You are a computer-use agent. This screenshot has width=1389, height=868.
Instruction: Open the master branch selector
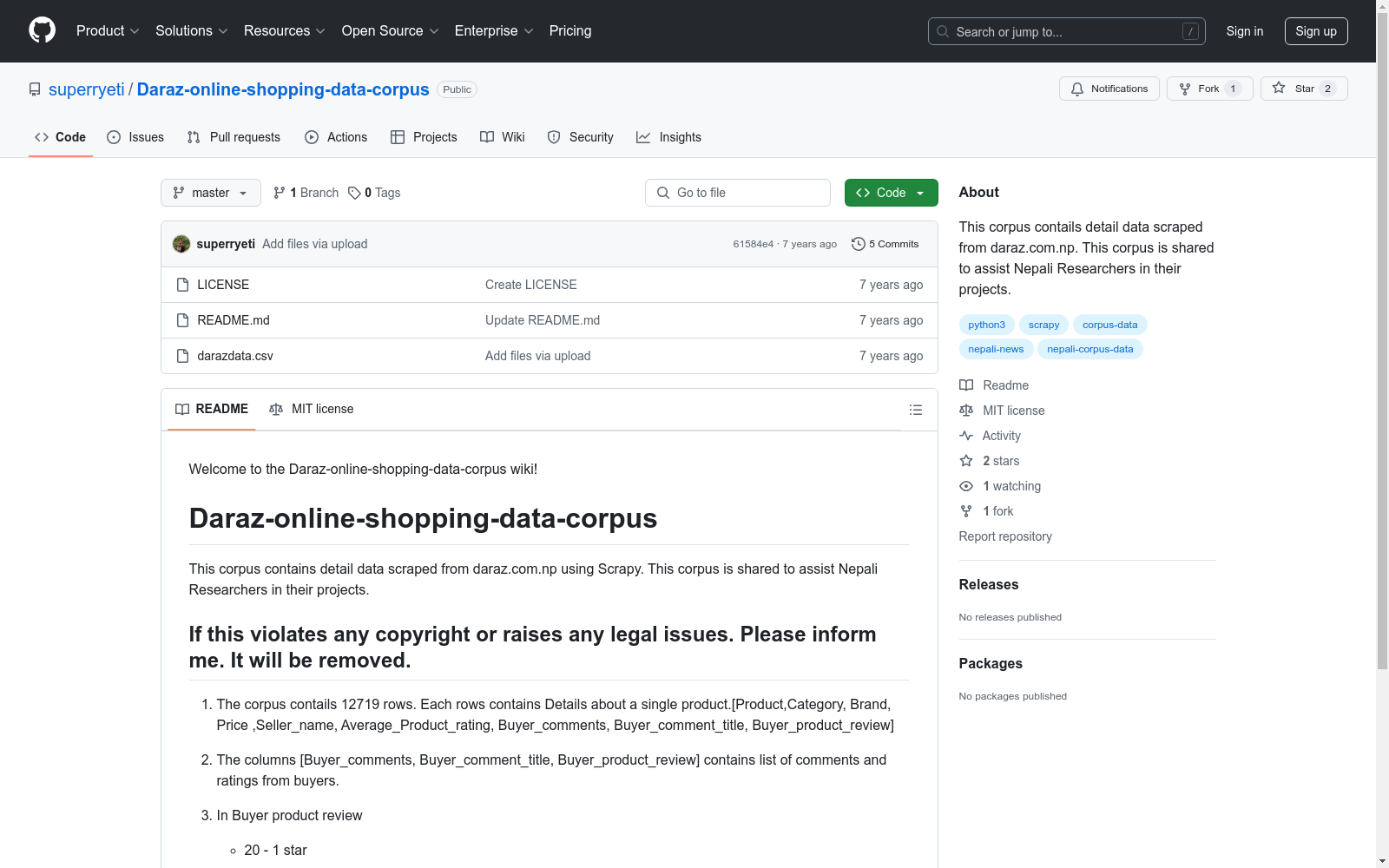pyautogui.click(x=211, y=193)
